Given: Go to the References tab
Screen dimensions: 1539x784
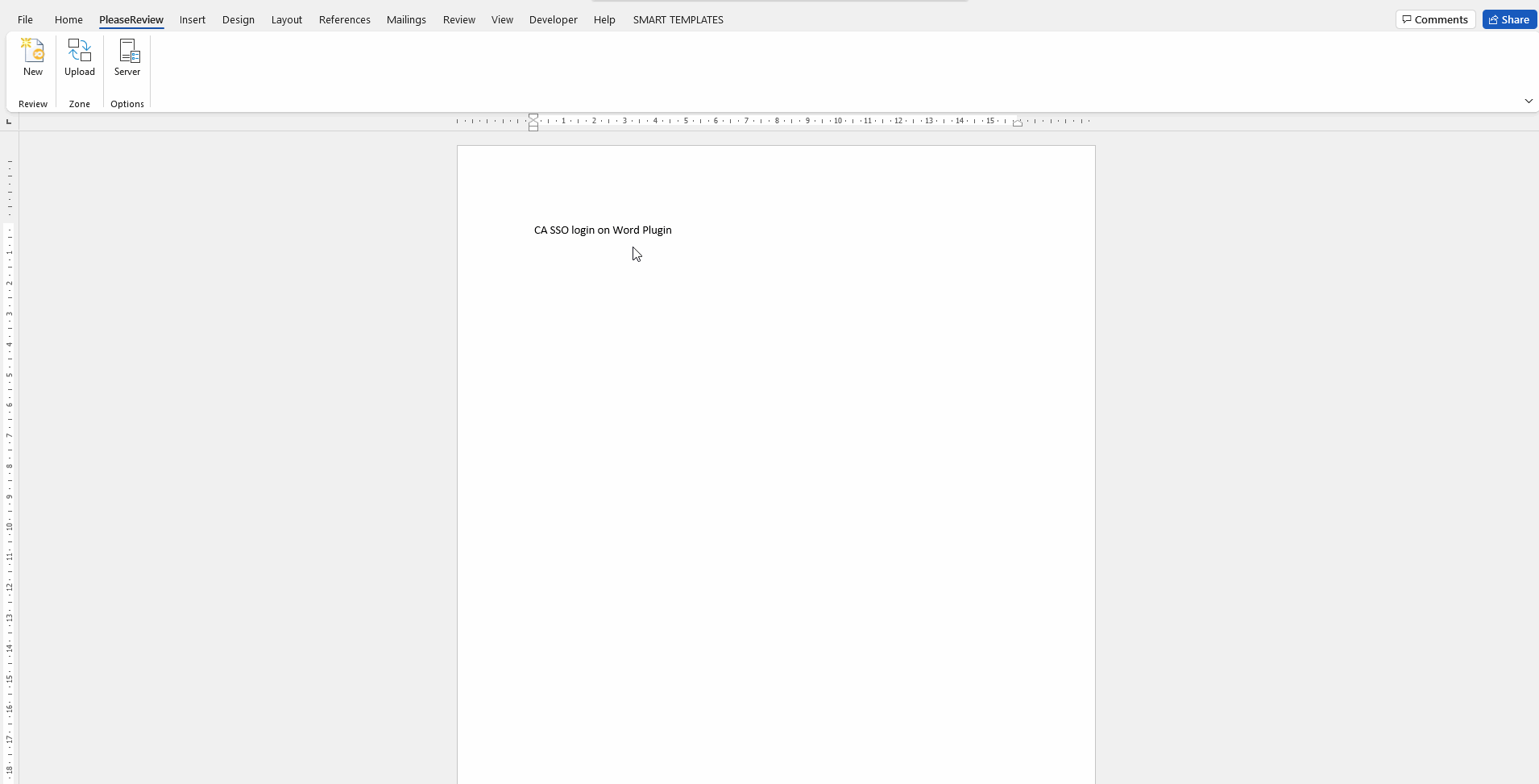Looking at the screenshot, I should pyautogui.click(x=345, y=19).
